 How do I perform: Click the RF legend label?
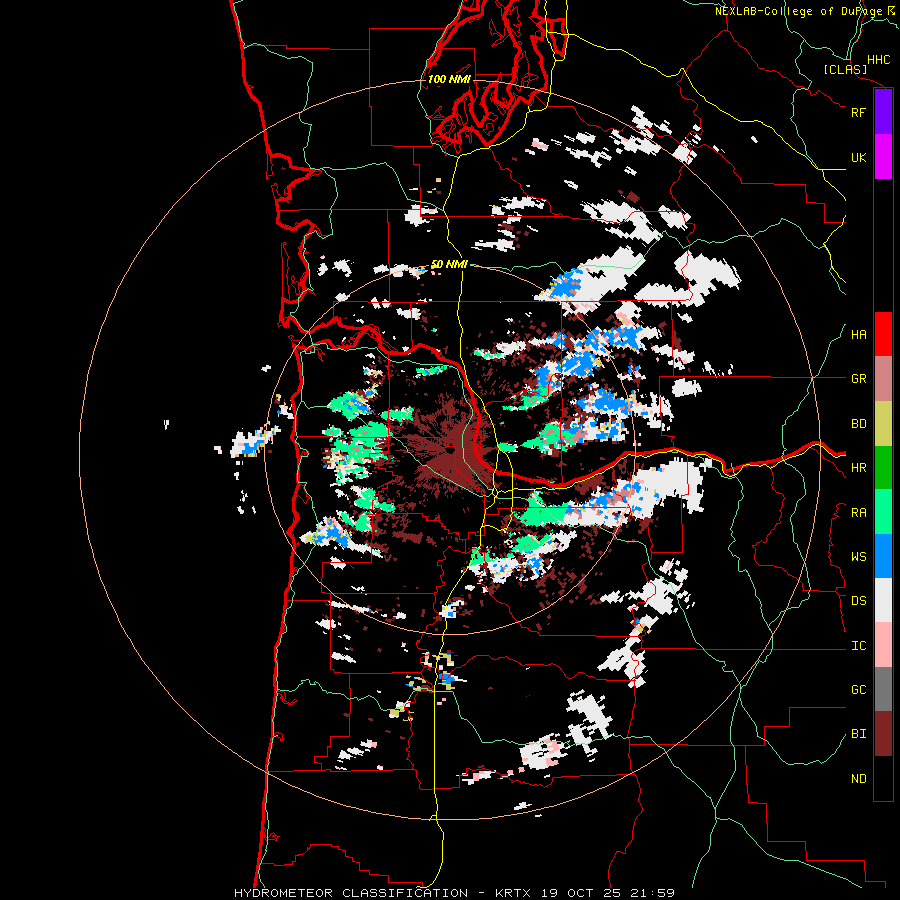[858, 112]
